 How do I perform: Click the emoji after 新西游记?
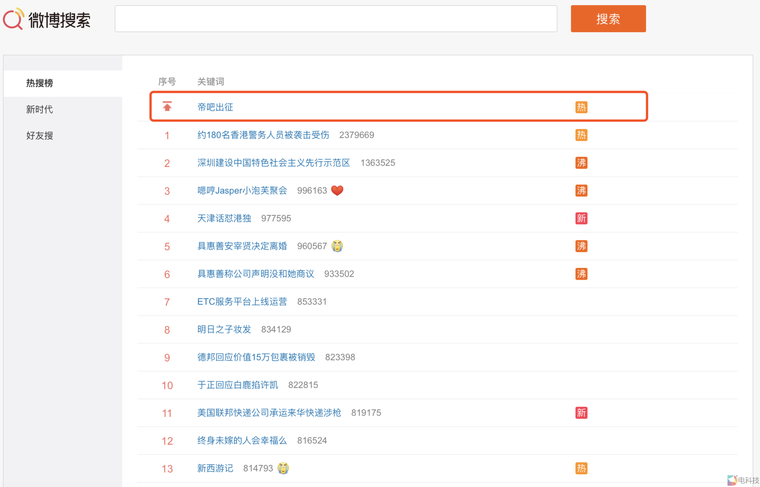(x=283, y=468)
